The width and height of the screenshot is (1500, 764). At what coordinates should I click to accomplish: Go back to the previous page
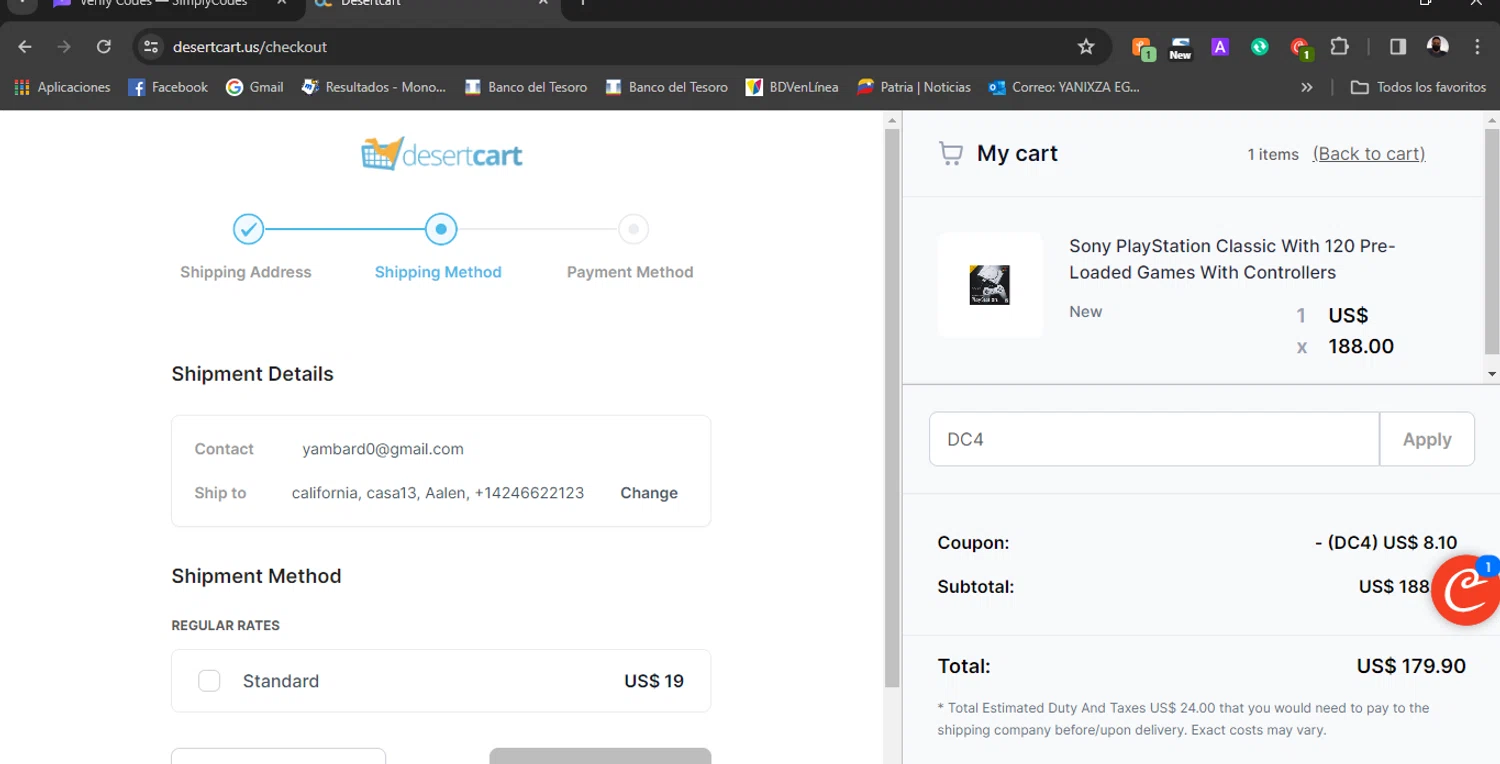[x=25, y=47]
